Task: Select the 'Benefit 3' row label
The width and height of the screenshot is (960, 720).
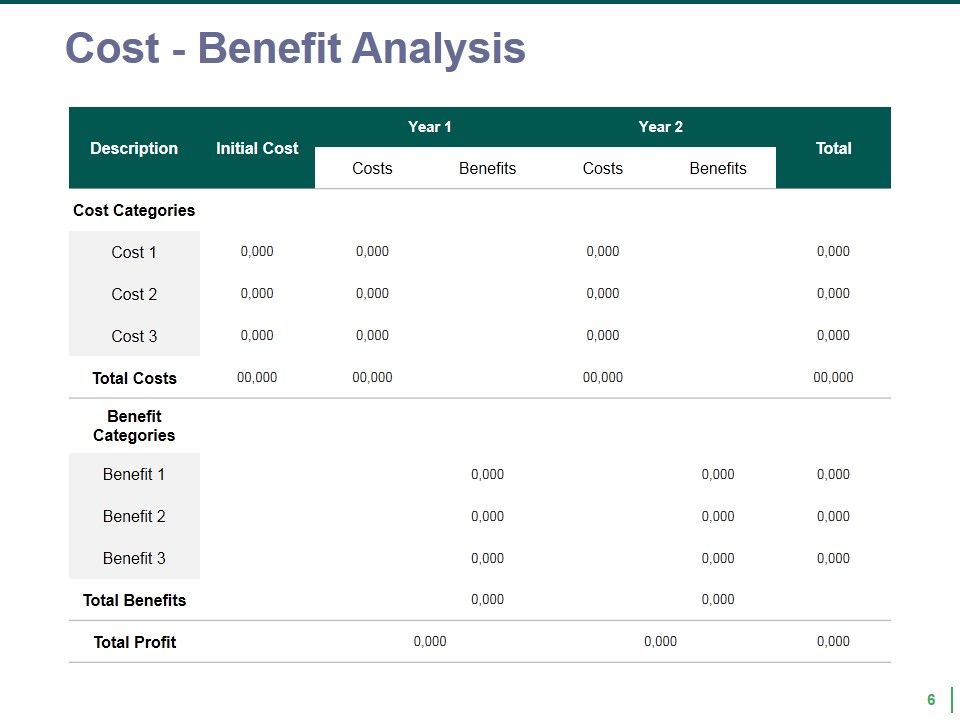Action: coord(134,558)
